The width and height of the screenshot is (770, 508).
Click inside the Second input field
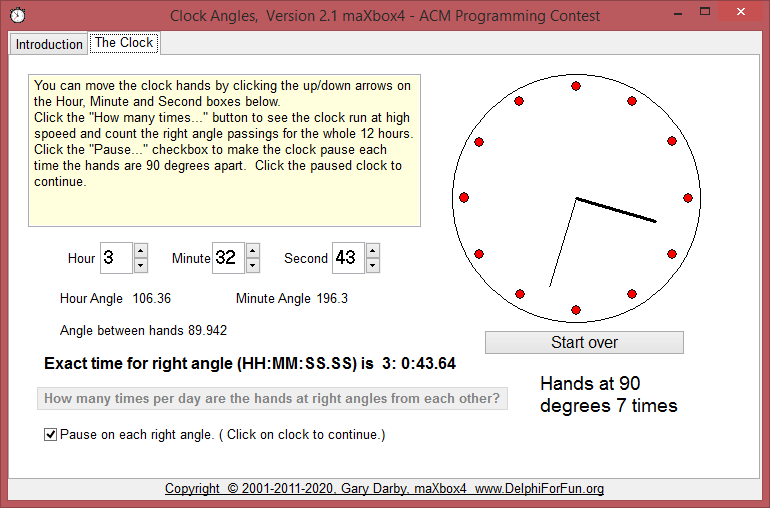346,258
